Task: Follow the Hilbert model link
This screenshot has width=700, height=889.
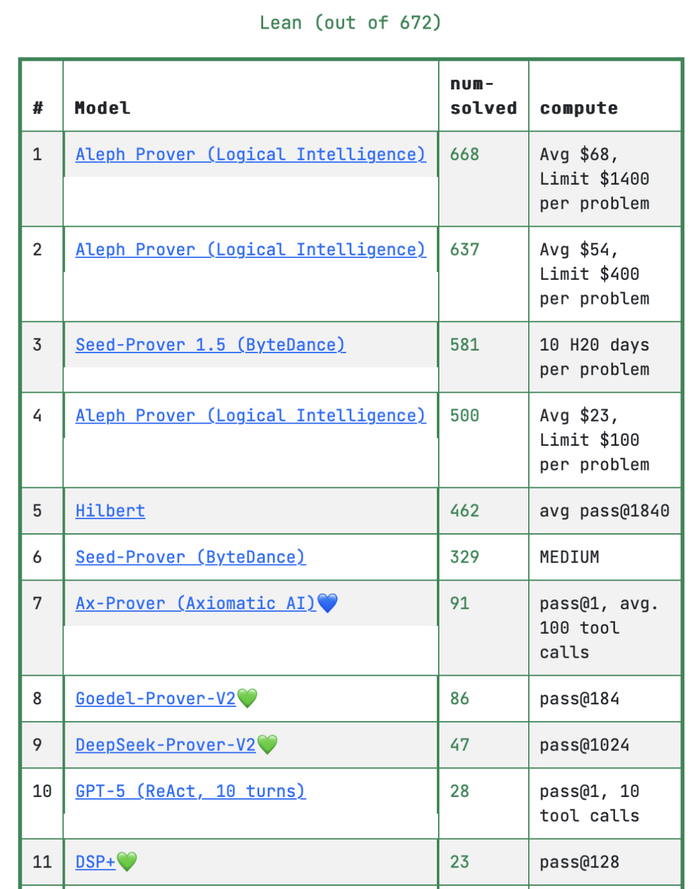Action: click(110, 510)
